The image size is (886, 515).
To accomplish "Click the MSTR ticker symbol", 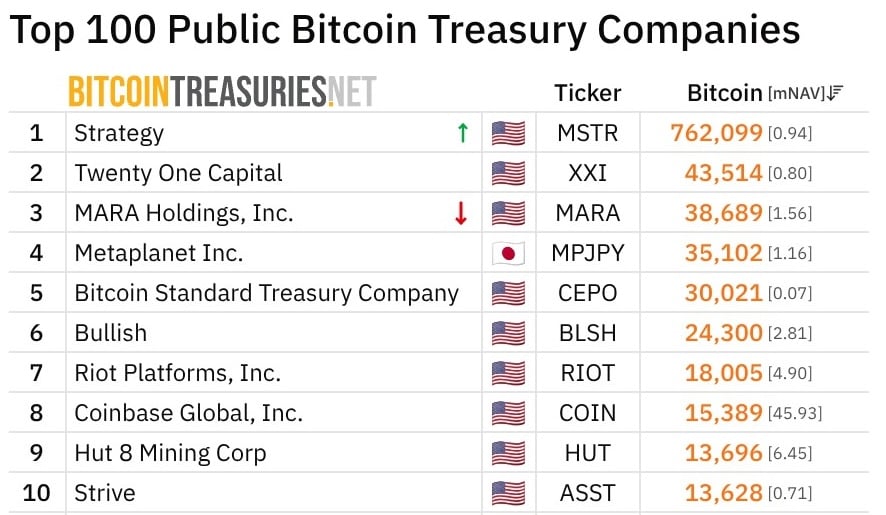I will point(587,133).
